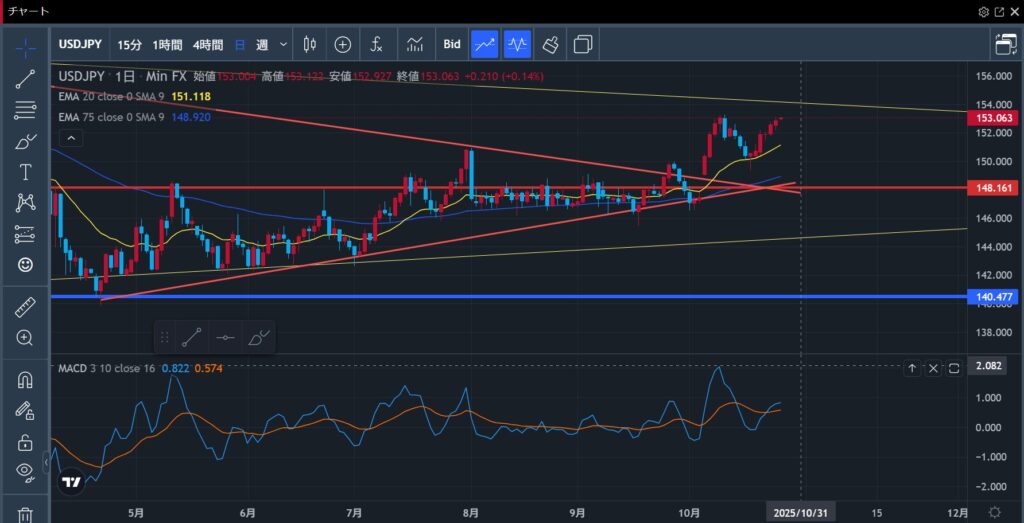The width and height of the screenshot is (1024, 523).
Task: Click the USDJPY symbol selector
Action: [81, 44]
